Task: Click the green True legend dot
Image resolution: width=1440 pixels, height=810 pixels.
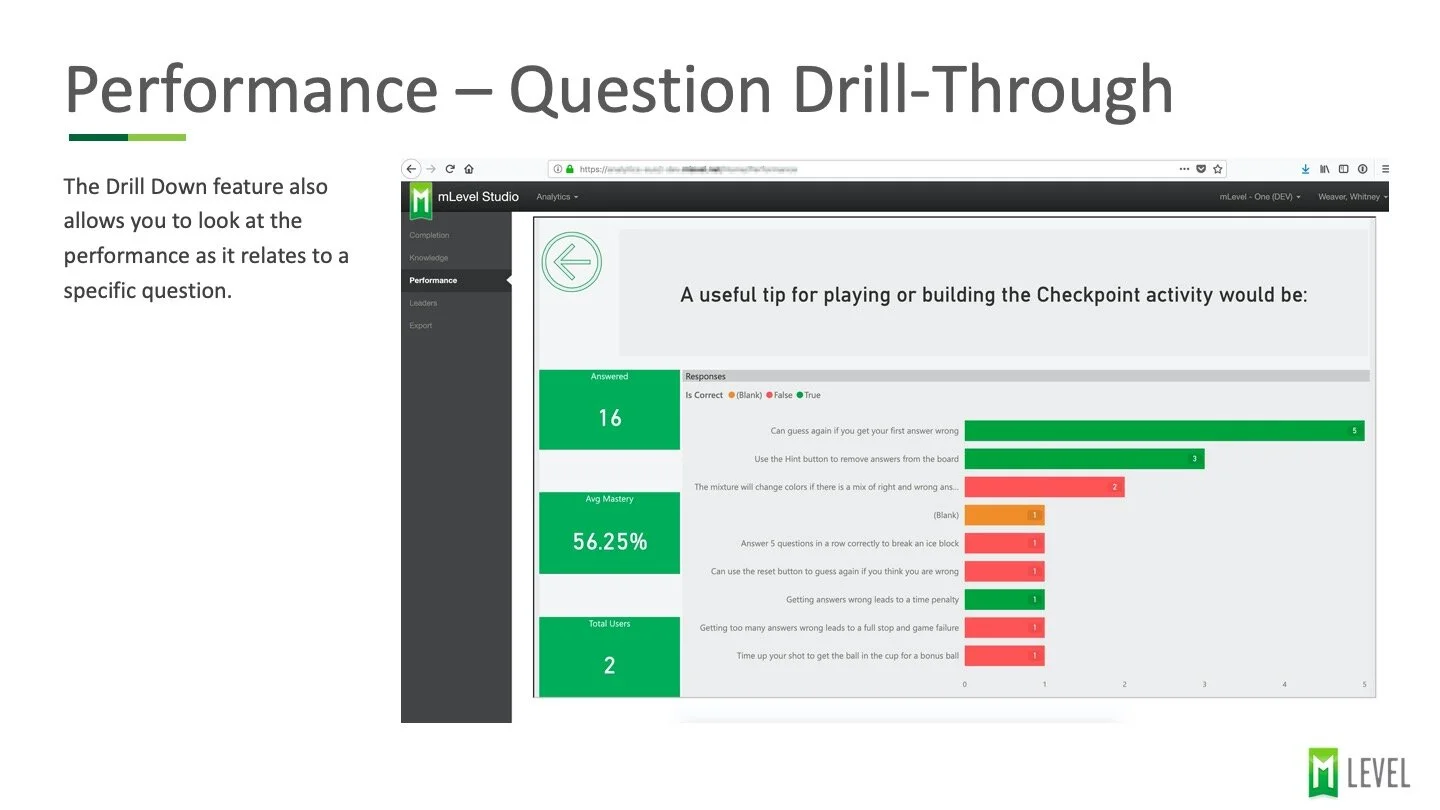Action: pos(800,396)
